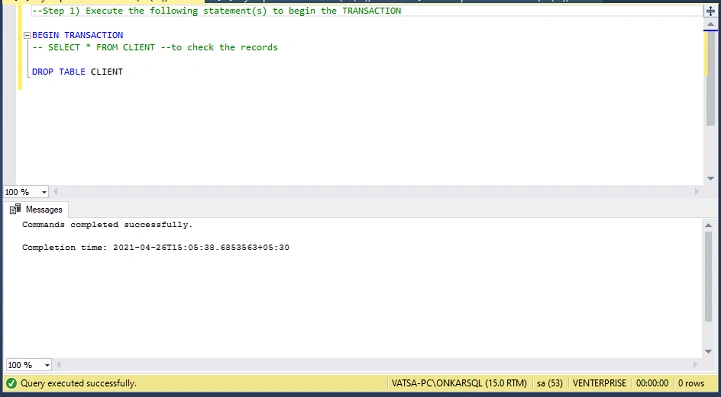This screenshot has height=397, width=721.
Task: Click the Messages pane vertical scrollbar thumb
Action: 708,276
